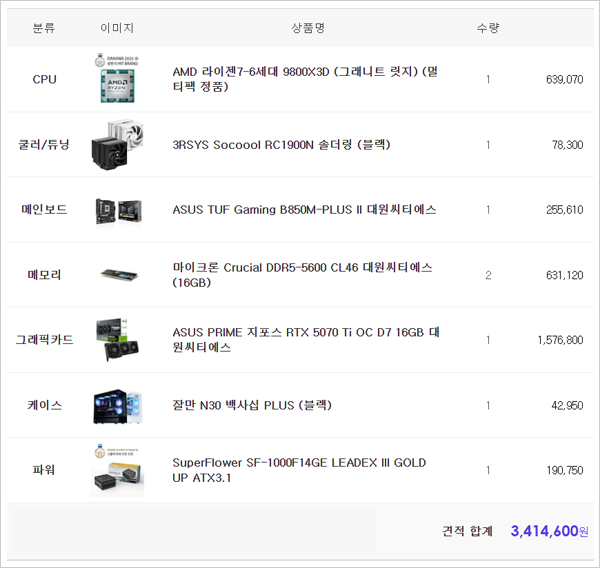Click the 상품명 column header
The height and width of the screenshot is (568, 600).
point(308,28)
